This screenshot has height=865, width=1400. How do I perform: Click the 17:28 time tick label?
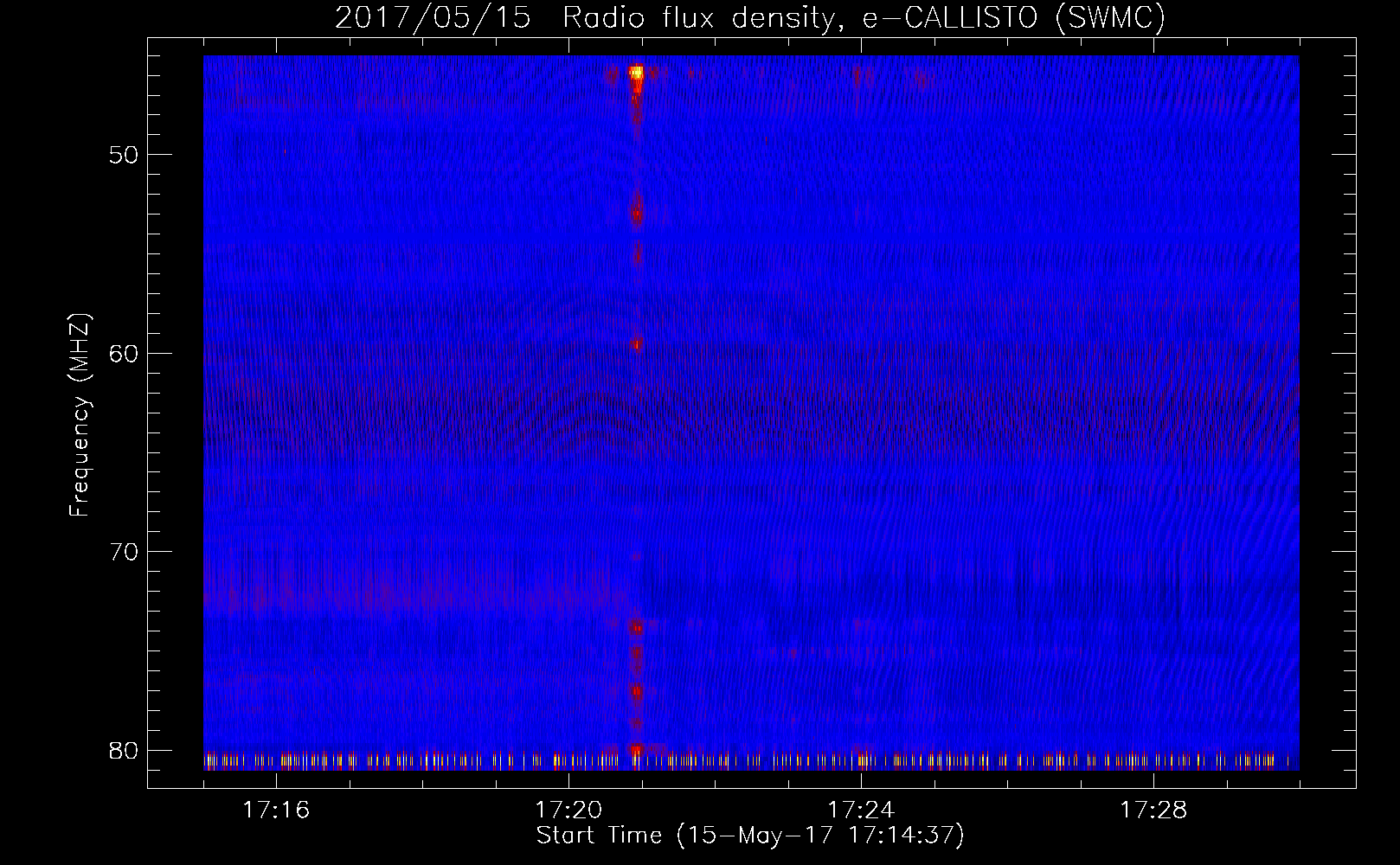point(1153,811)
